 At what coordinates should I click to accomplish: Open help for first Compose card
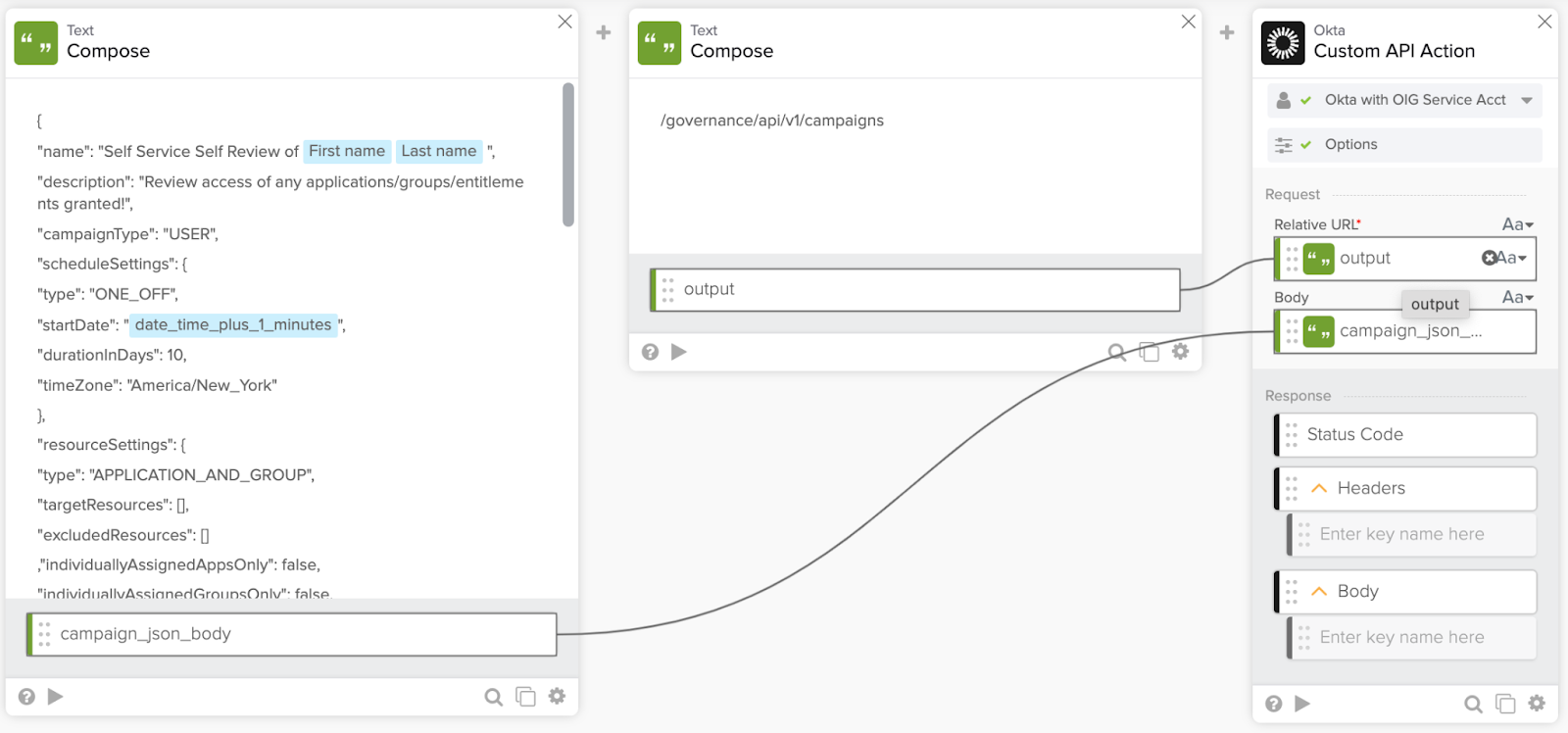26,697
